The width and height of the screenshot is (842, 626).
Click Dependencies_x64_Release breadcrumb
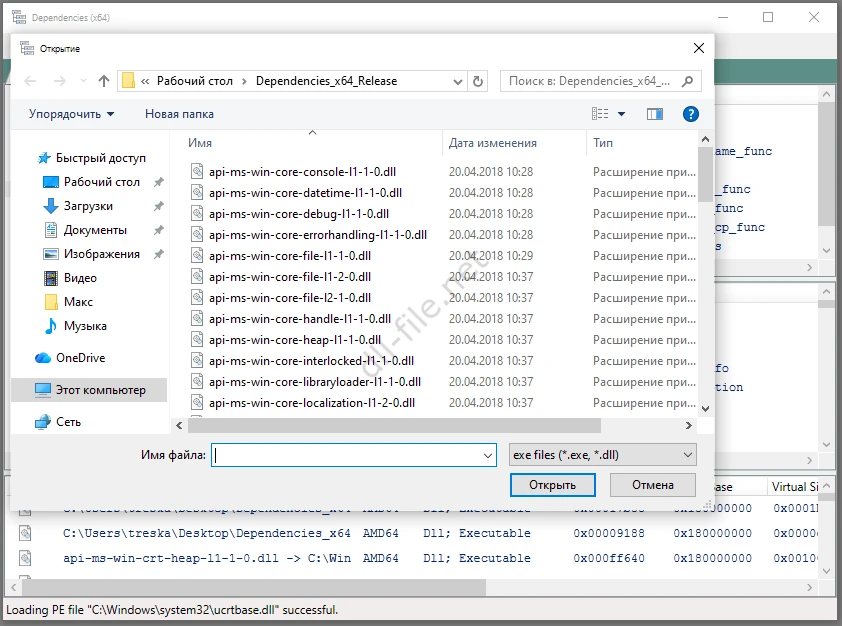pyautogui.click(x=326, y=81)
